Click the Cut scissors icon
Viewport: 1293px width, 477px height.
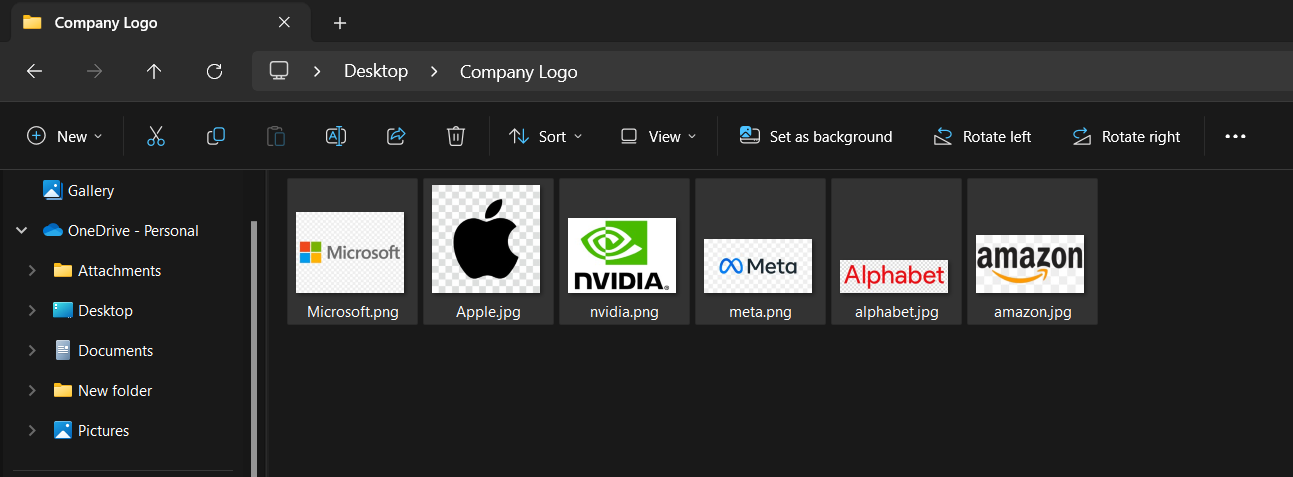[x=155, y=136]
